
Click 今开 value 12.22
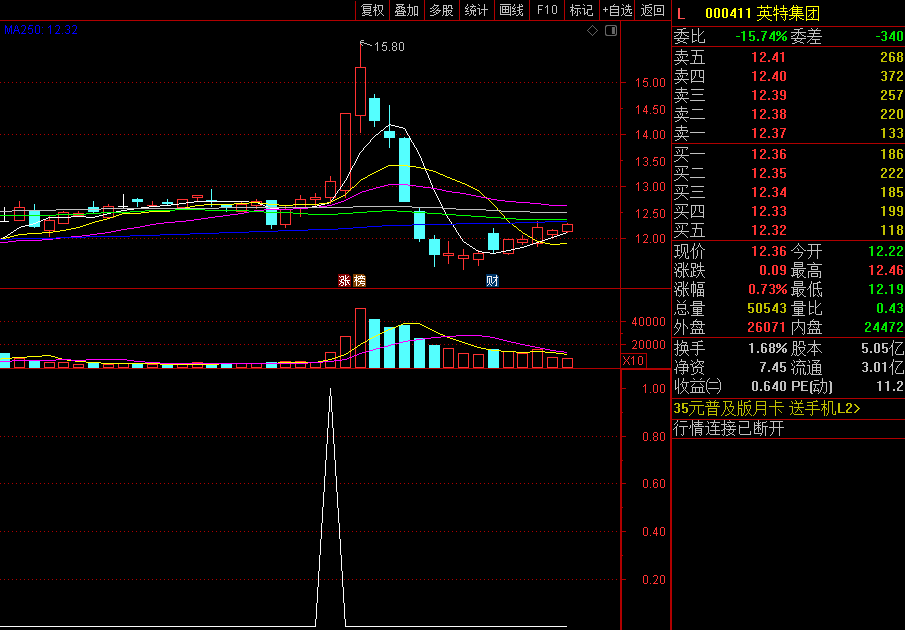[886, 251]
